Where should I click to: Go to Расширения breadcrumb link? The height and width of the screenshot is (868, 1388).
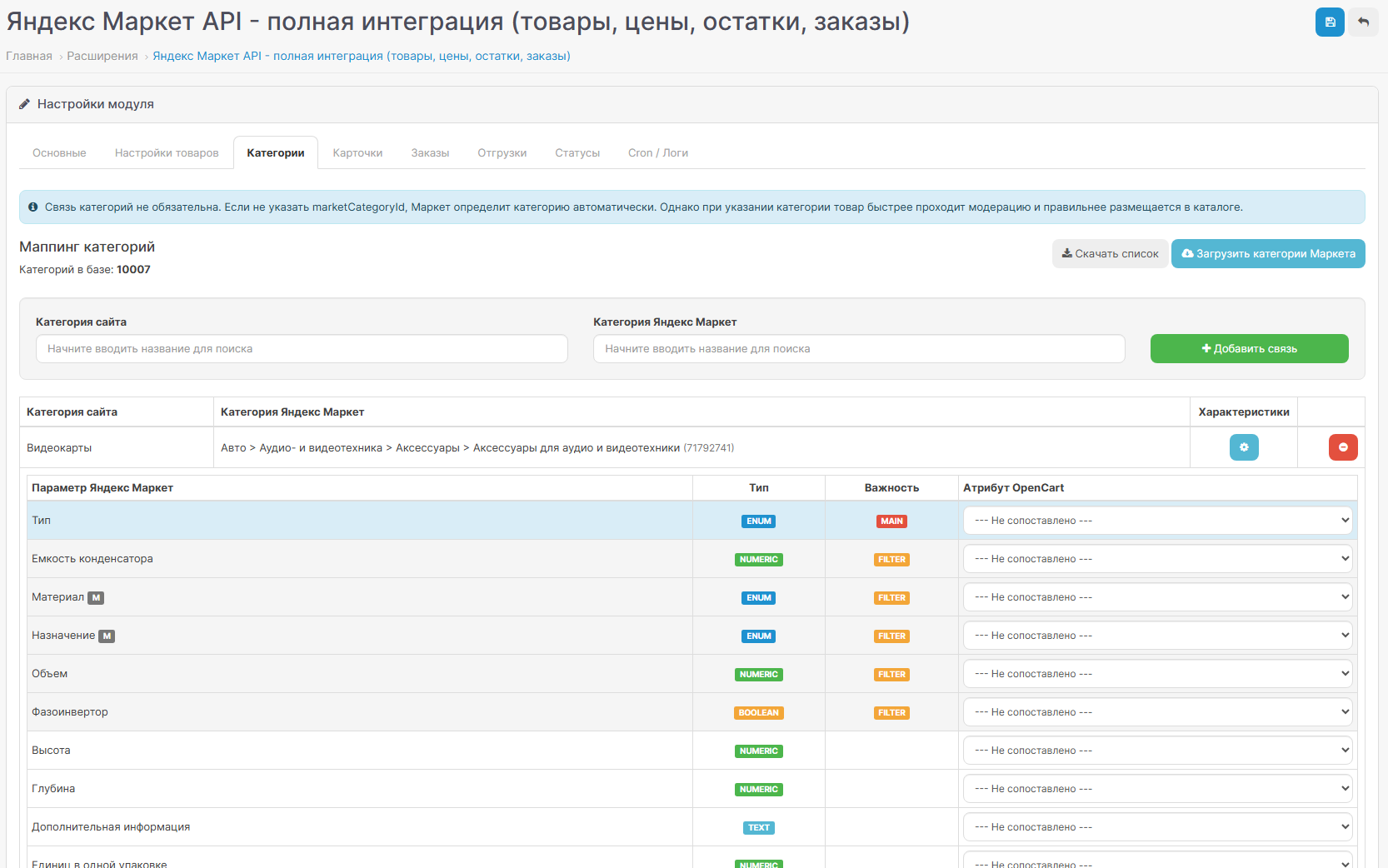(102, 56)
